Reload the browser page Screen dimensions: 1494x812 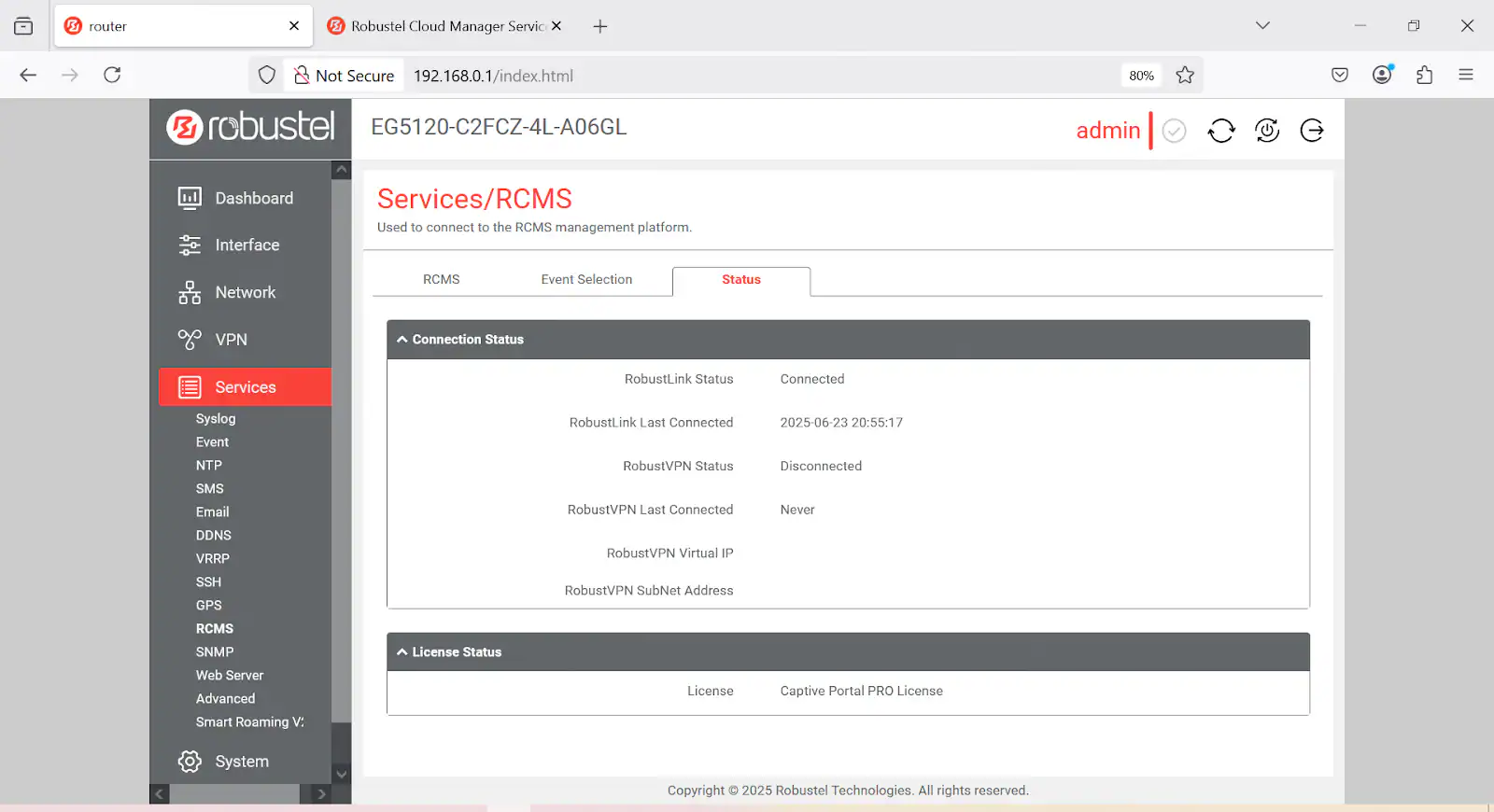pos(112,75)
